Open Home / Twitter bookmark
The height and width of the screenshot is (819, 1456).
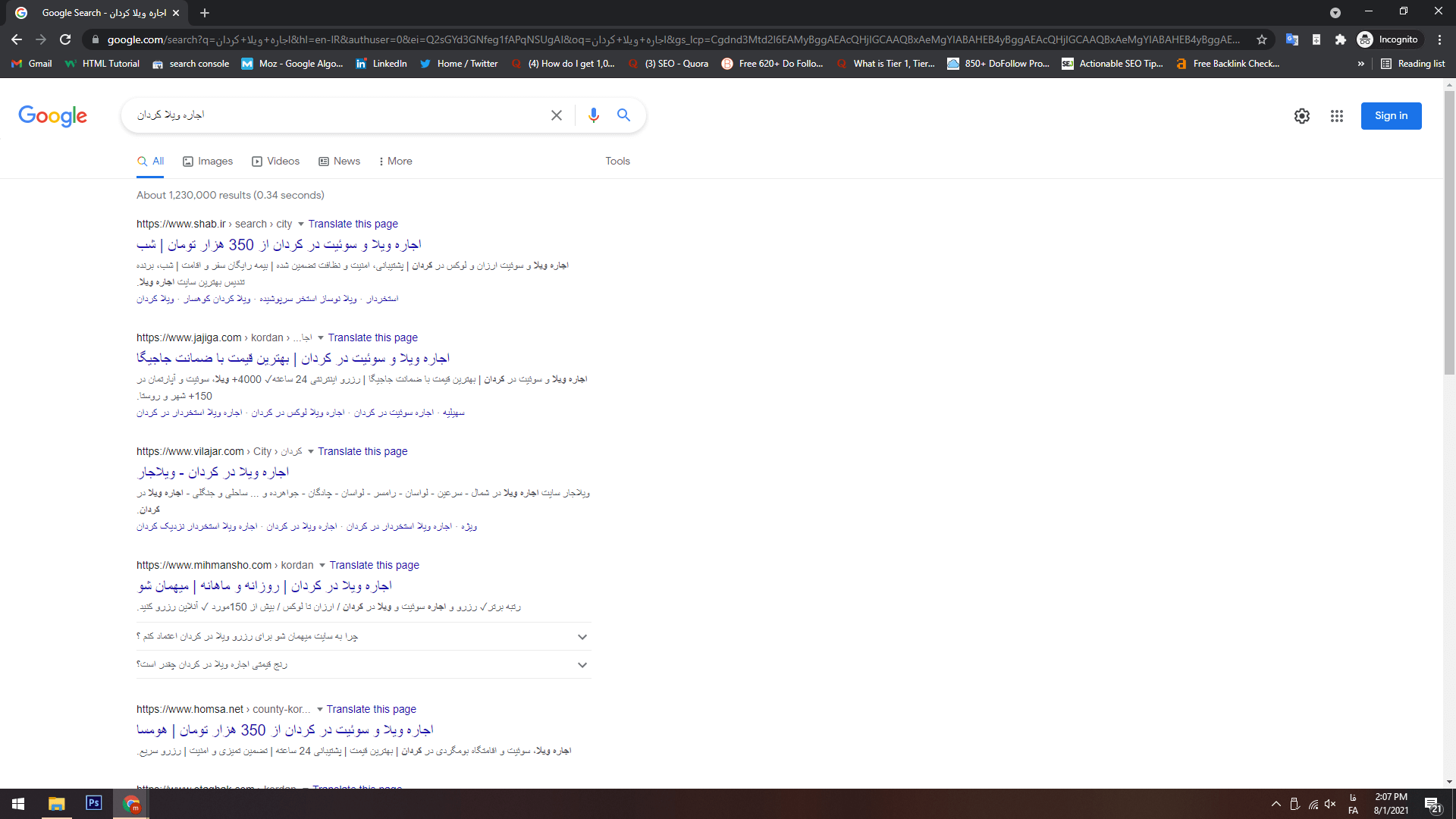(x=459, y=64)
